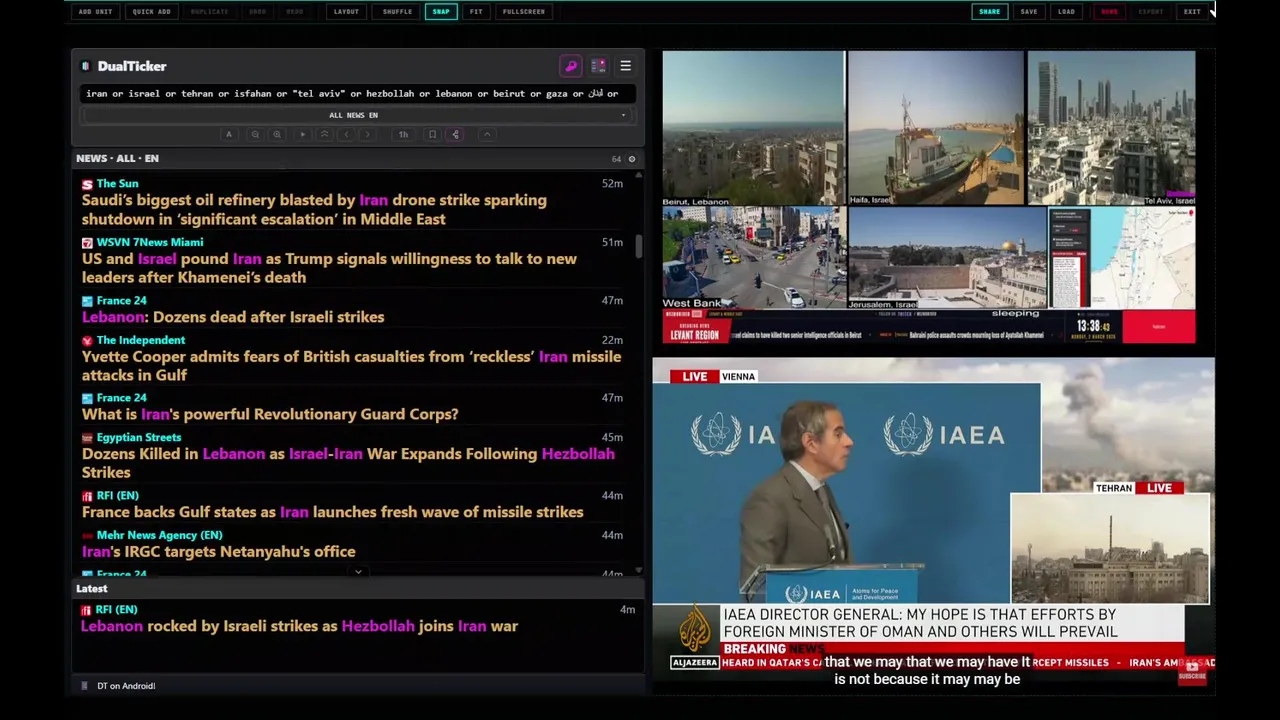This screenshot has width=1280, height=720.
Task: Open 'Dozens Killed in Lebanon' Egyptian Streets headline
Action: [x=348, y=463]
